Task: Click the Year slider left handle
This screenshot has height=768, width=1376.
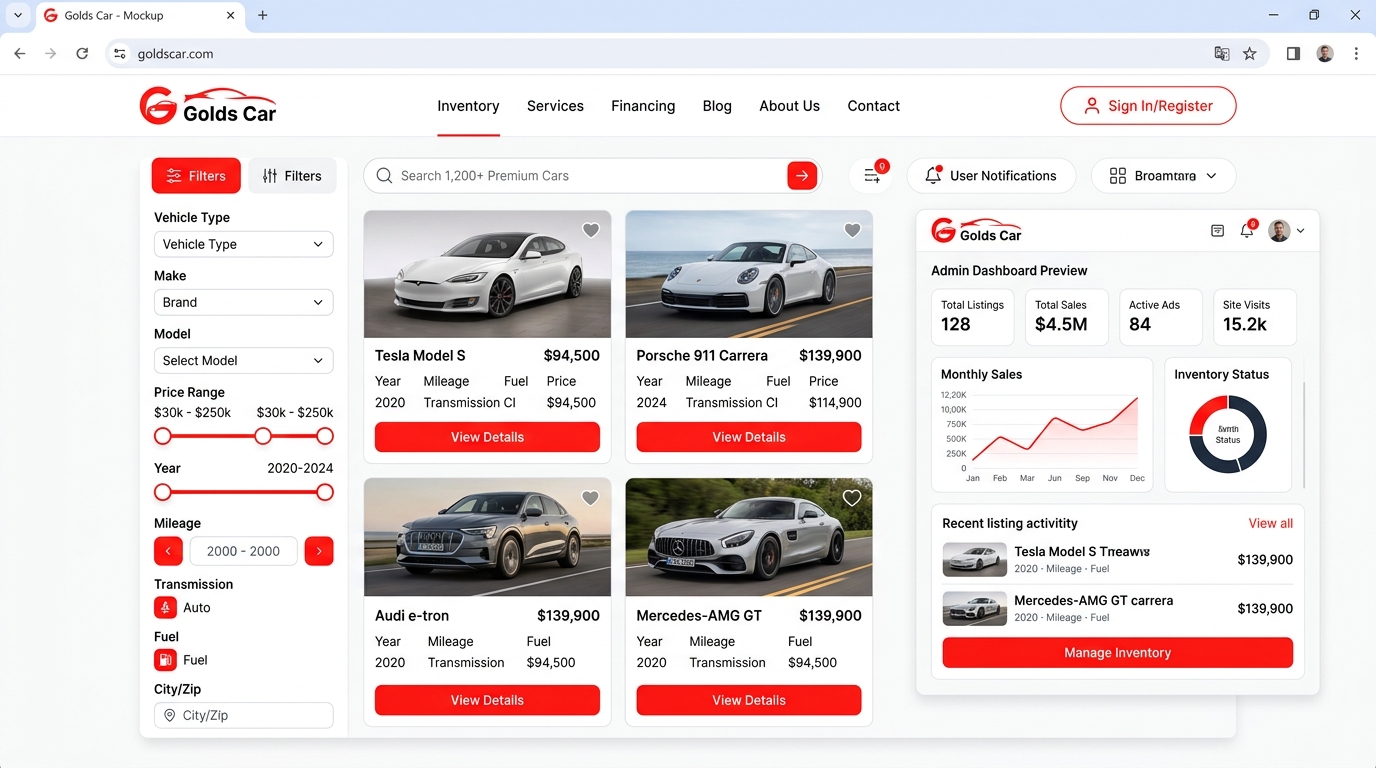Action: coord(163,492)
